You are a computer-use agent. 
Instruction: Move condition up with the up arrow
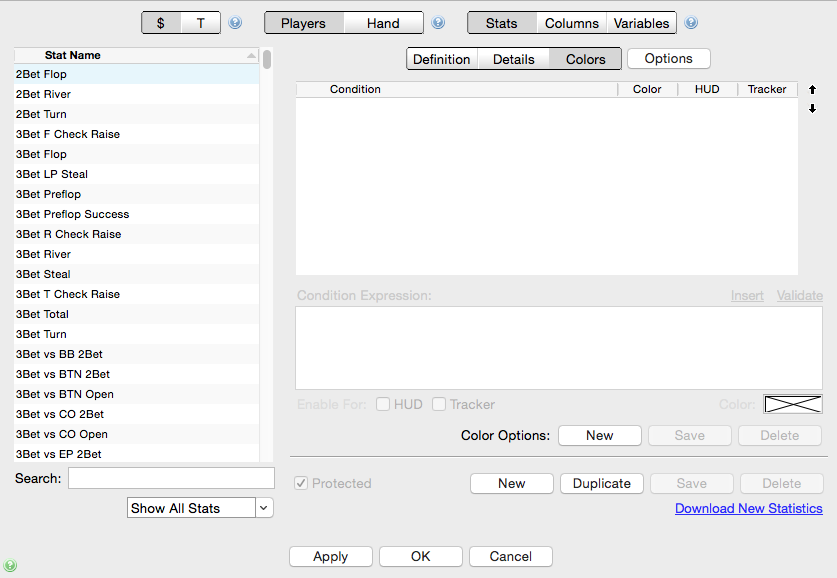(812, 89)
